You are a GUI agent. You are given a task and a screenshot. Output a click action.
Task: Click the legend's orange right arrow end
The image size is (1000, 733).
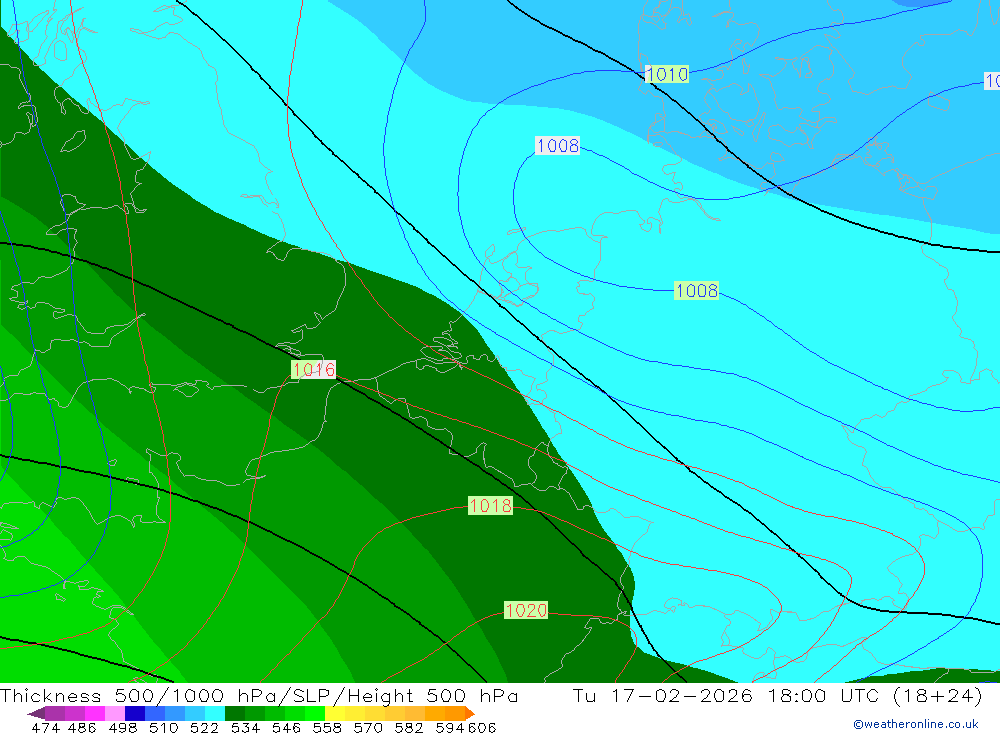[x=470, y=713]
